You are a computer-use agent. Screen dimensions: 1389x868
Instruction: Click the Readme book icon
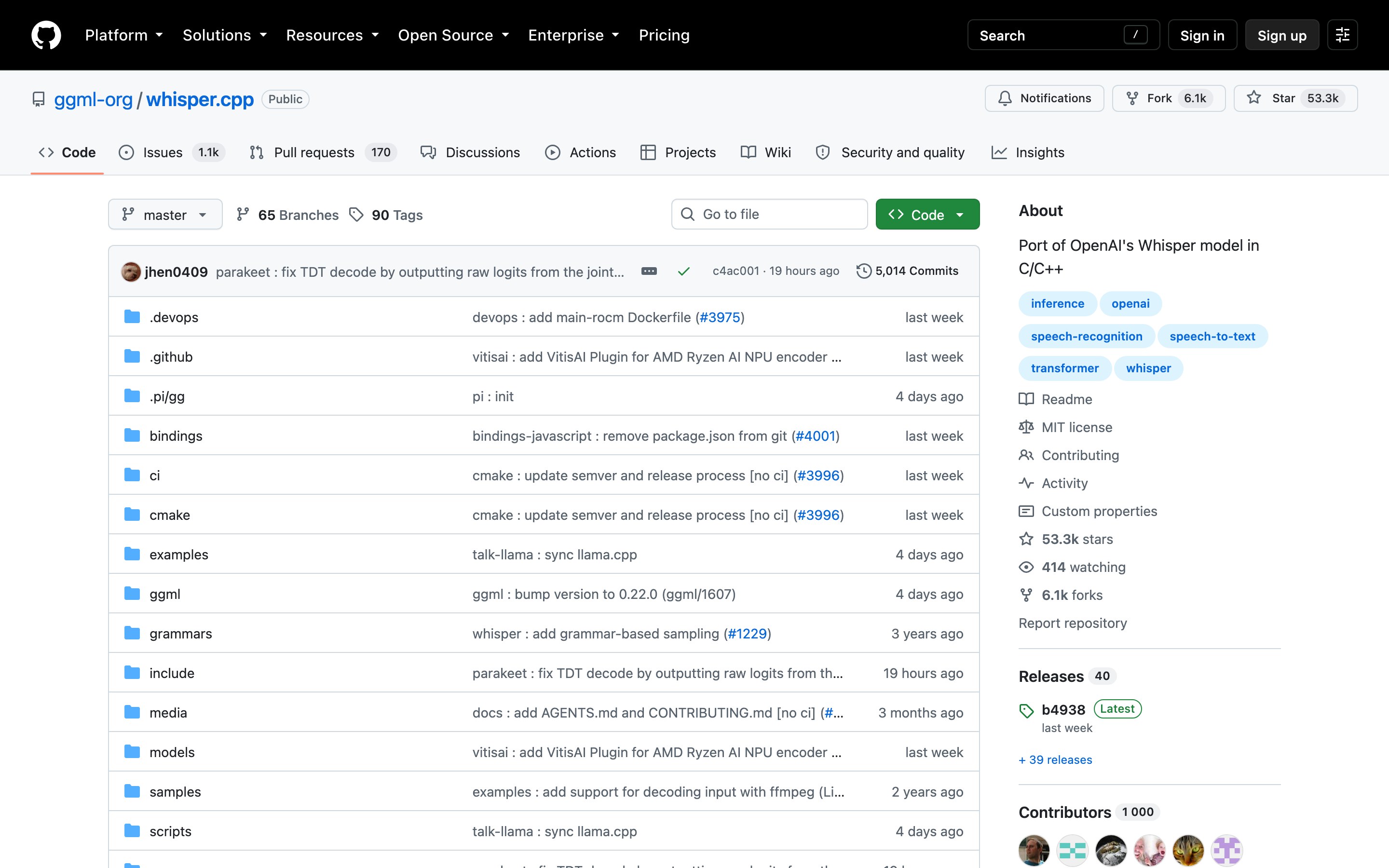[x=1026, y=399]
